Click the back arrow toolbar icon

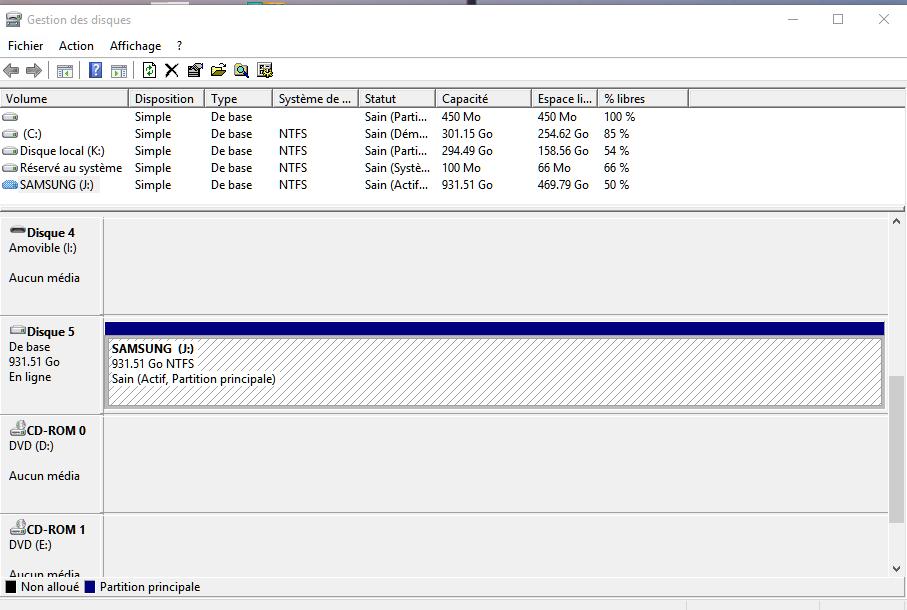(12, 70)
